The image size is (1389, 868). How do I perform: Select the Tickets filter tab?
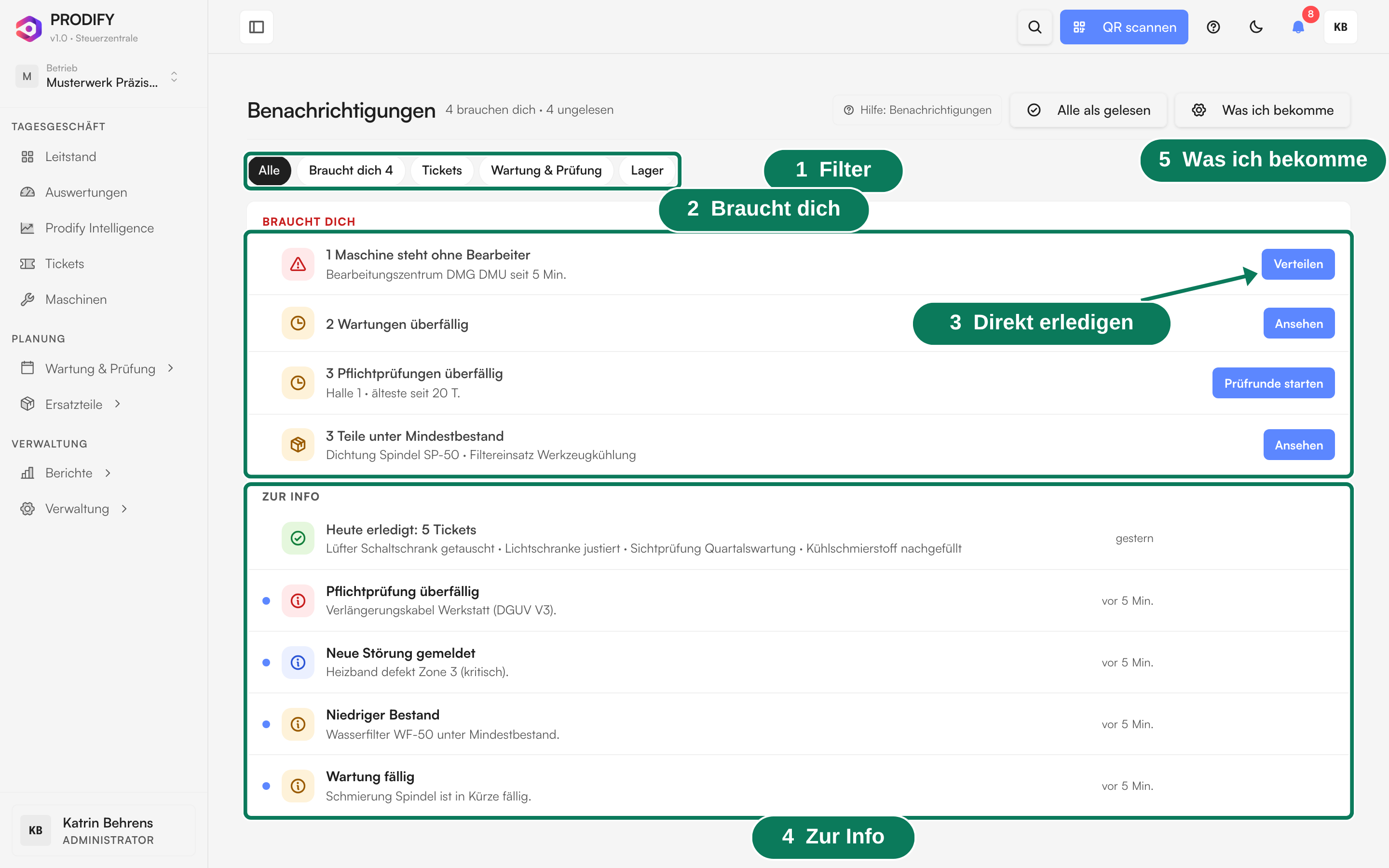tap(441, 171)
